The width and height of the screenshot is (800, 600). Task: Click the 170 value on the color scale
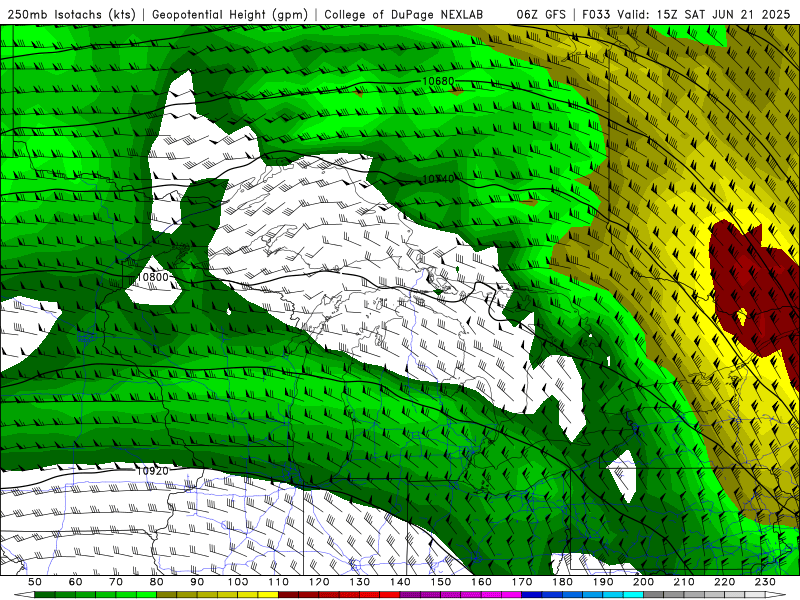click(522, 582)
